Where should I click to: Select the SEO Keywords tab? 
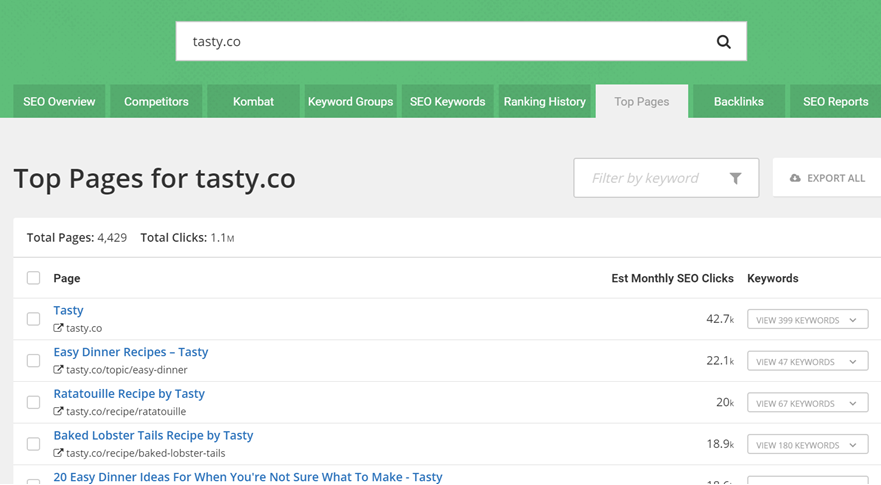pos(447,102)
